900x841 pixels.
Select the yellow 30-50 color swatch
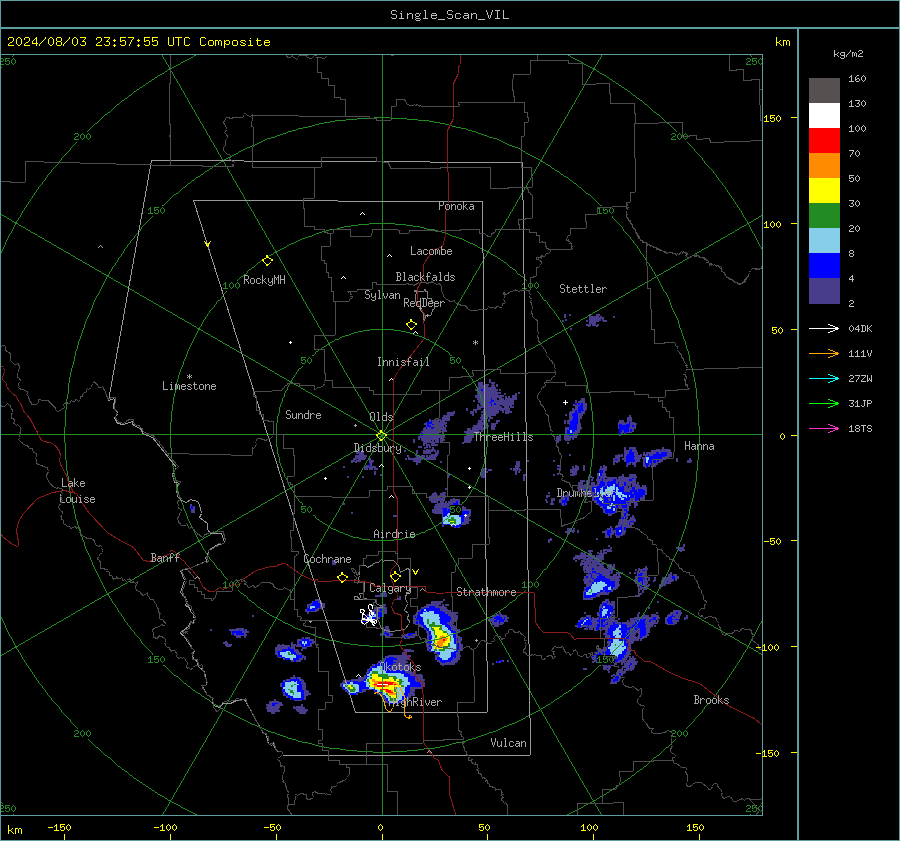click(824, 191)
